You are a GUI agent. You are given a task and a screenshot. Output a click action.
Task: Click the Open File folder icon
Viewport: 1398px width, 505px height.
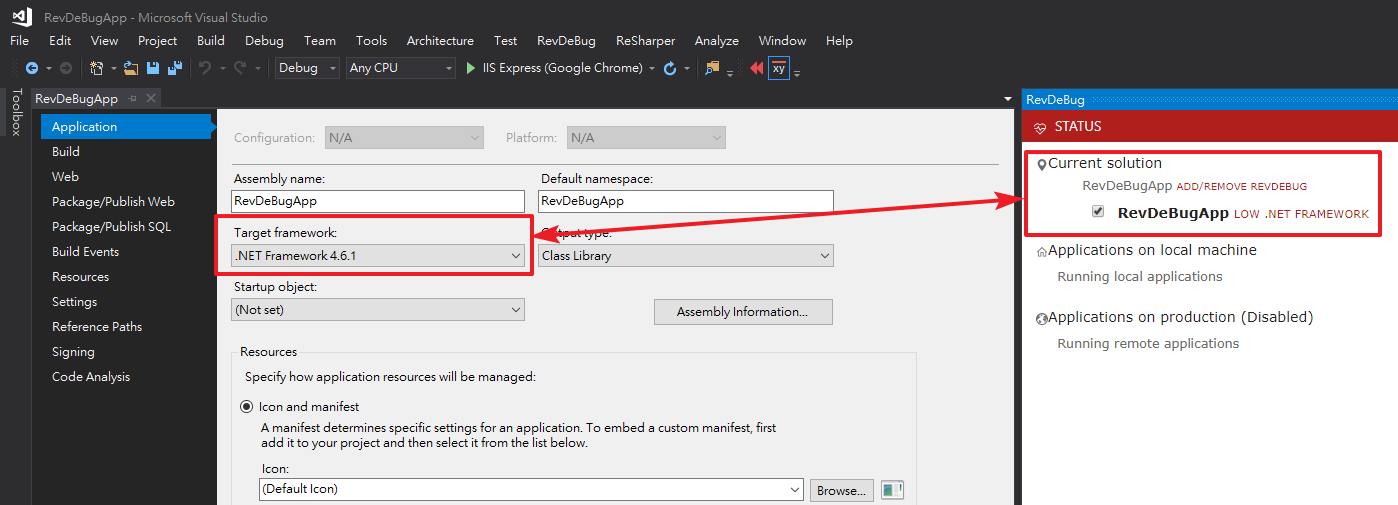pyautogui.click(x=130, y=68)
